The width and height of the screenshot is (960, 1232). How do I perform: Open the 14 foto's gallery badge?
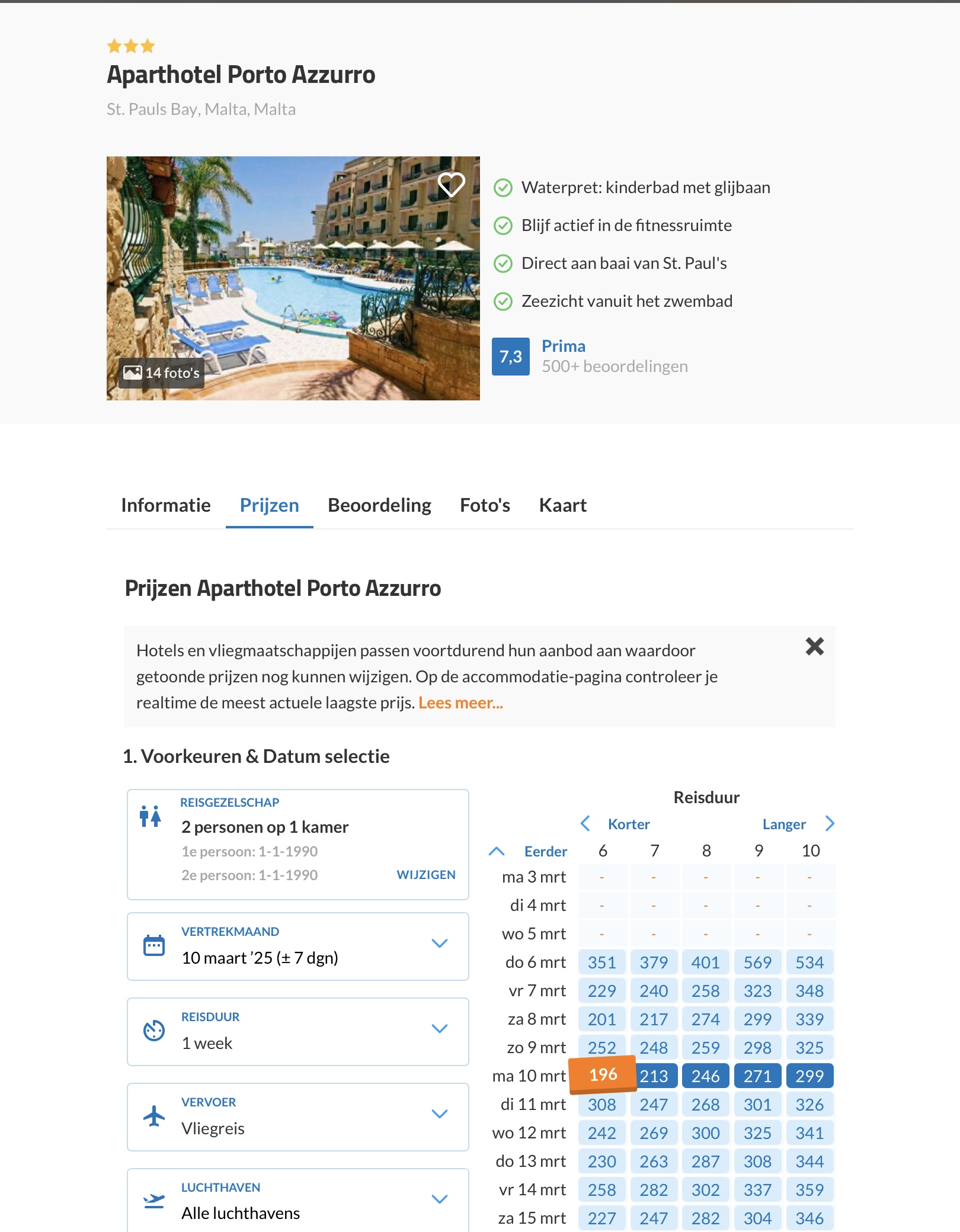161,373
